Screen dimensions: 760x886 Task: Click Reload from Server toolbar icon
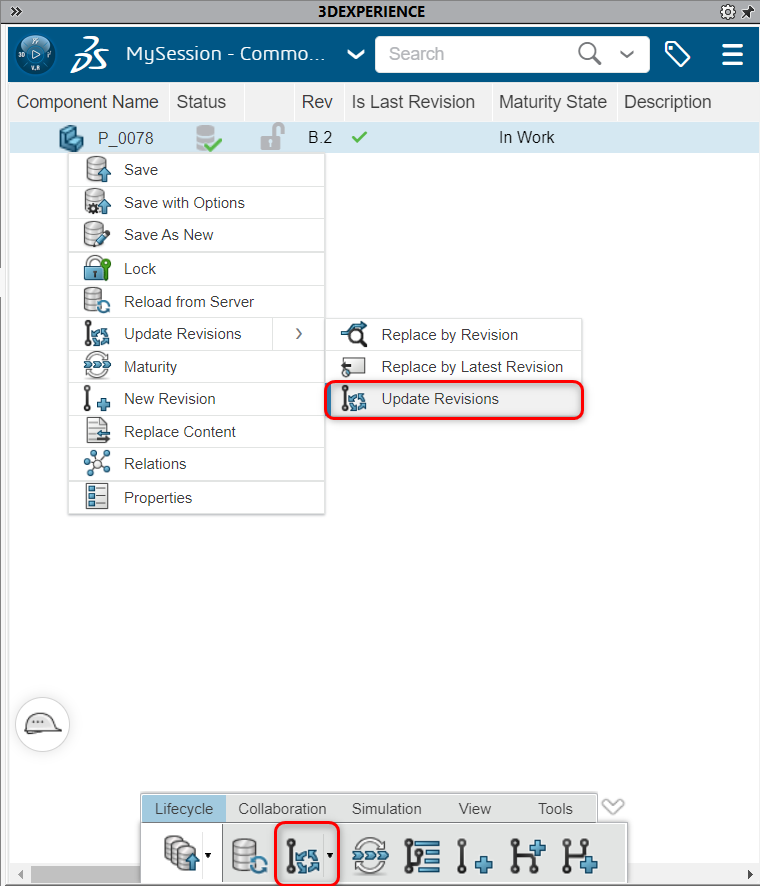click(x=250, y=855)
